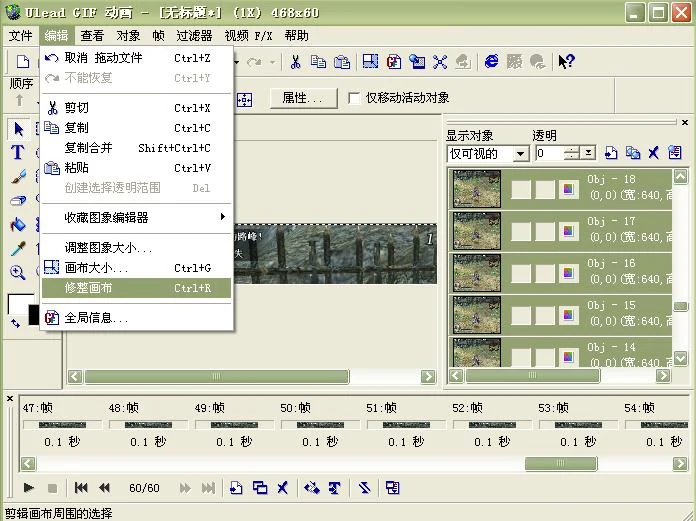Open the 透明 value dropdown arrow
Viewport: 696px width, 521px height.
click(588, 154)
